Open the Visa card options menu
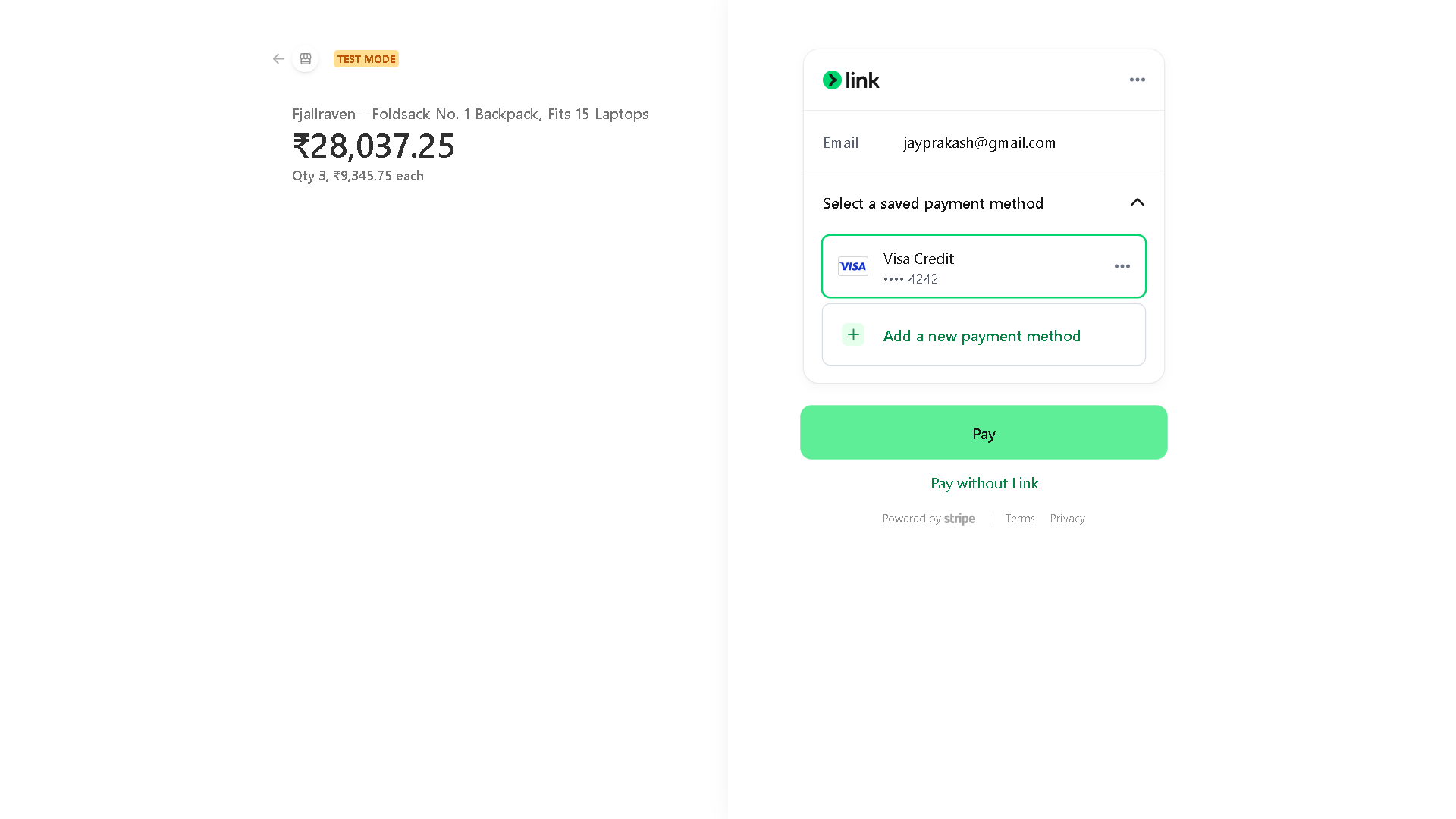Viewport: 1456px width, 819px height. pos(1122,266)
